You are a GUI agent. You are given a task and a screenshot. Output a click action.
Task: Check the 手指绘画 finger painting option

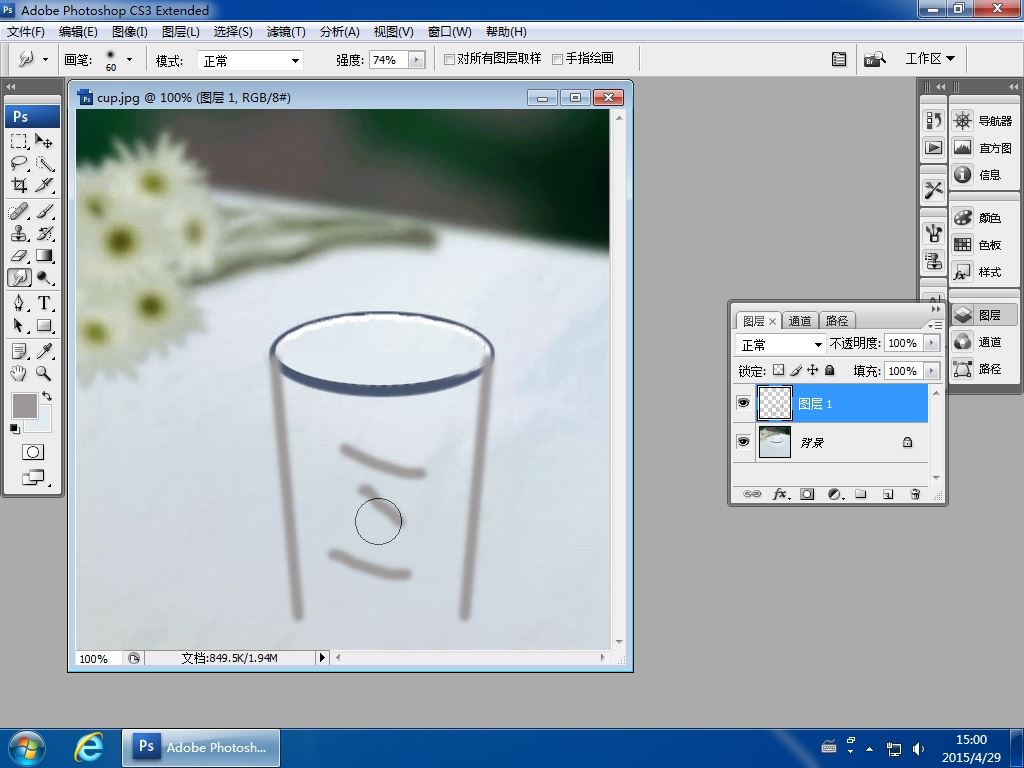(558, 59)
